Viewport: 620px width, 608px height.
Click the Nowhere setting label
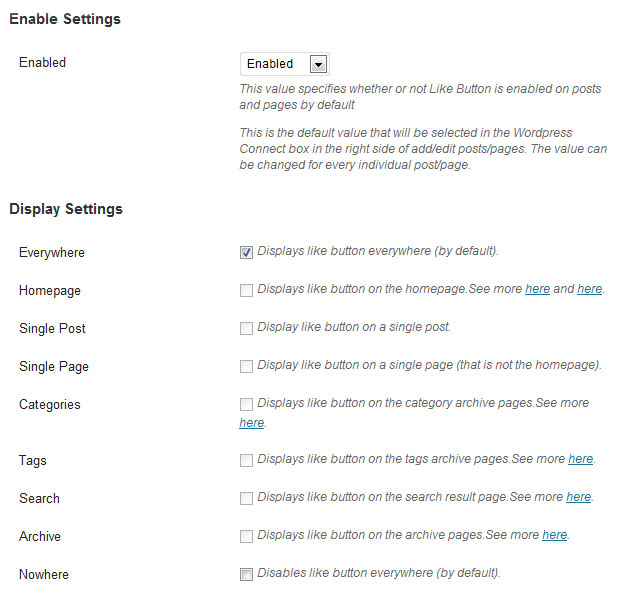44,574
